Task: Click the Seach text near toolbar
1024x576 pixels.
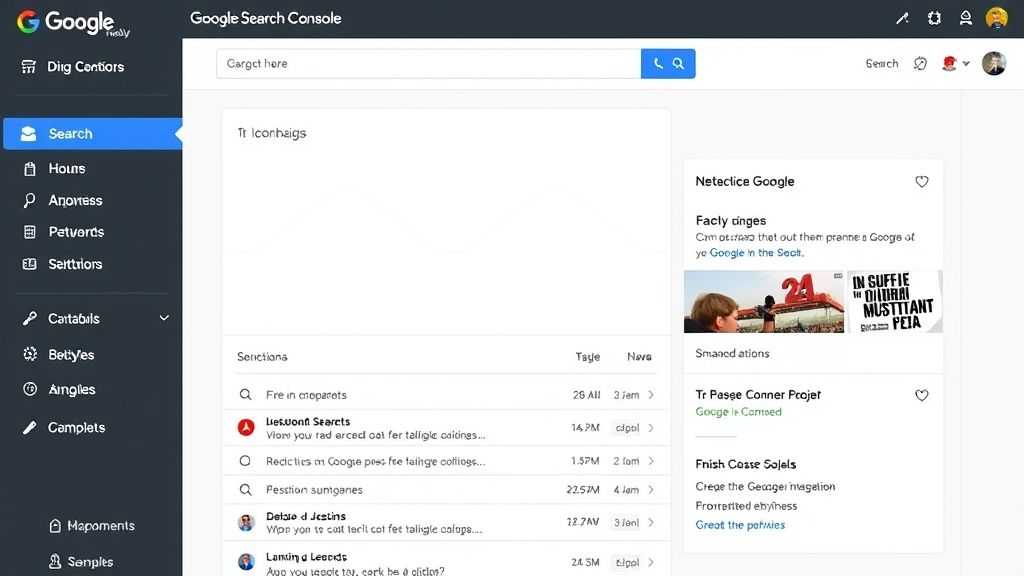Action: click(x=882, y=63)
